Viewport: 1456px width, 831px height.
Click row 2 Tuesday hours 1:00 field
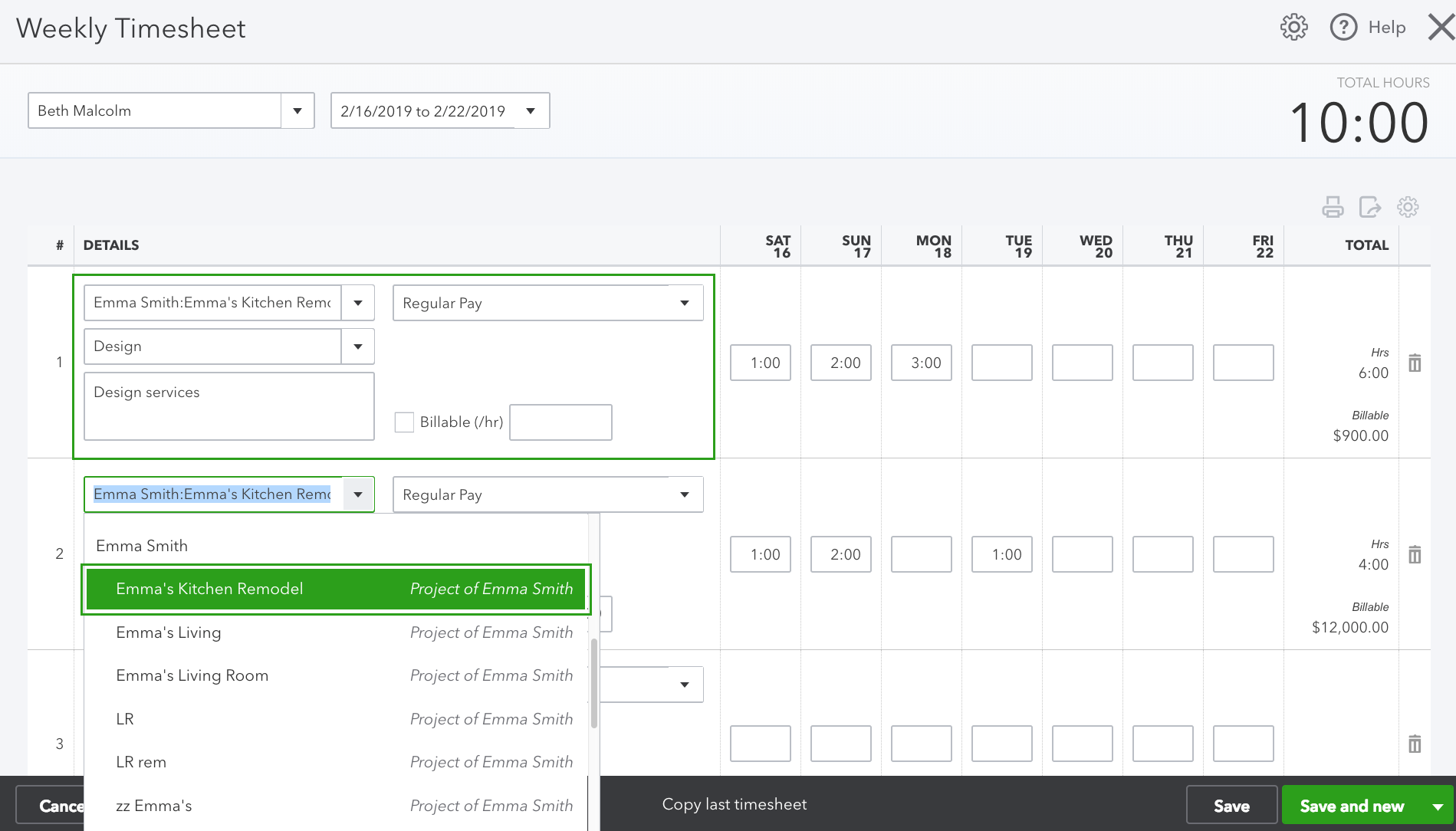(1002, 554)
